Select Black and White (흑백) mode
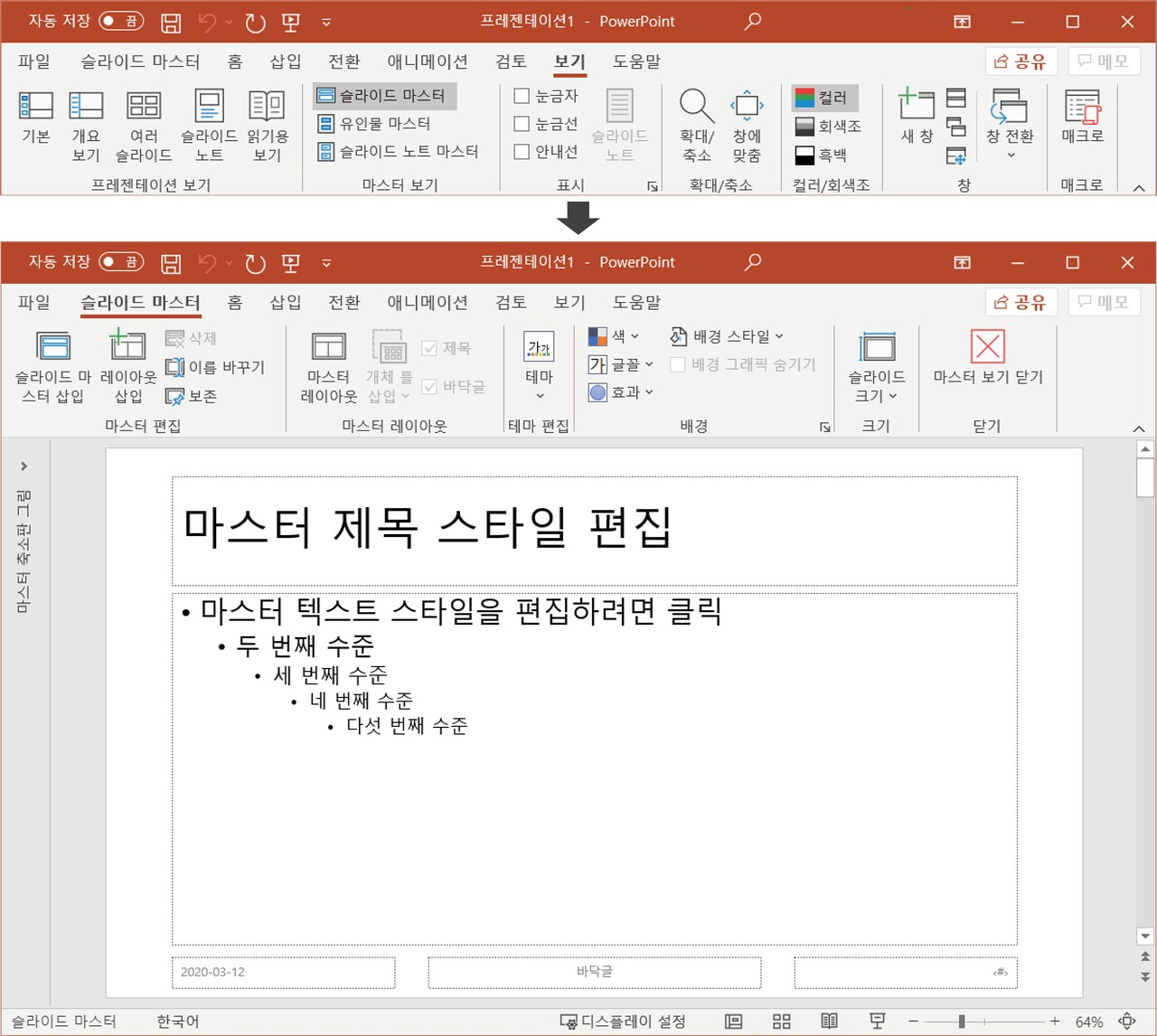 pyautogui.click(x=822, y=155)
